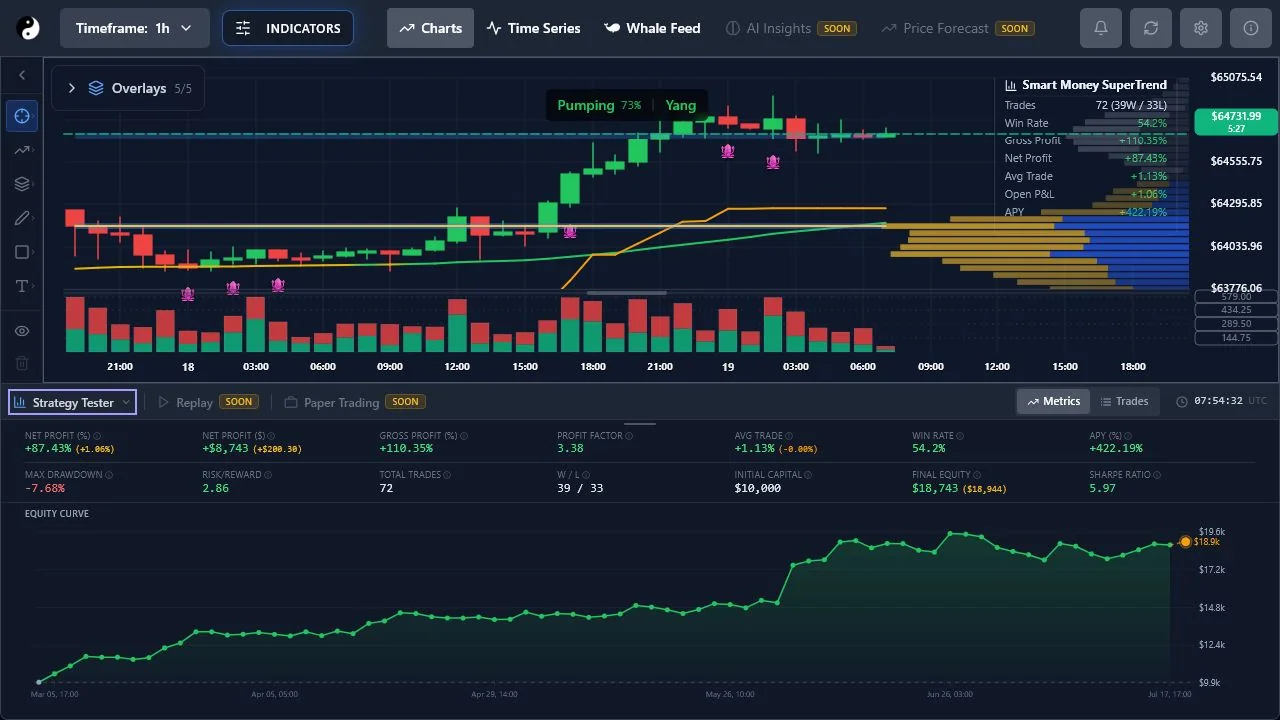Click info icon next to PROFIT FACTOR
This screenshot has width=1280, height=720.
pyautogui.click(x=631, y=436)
